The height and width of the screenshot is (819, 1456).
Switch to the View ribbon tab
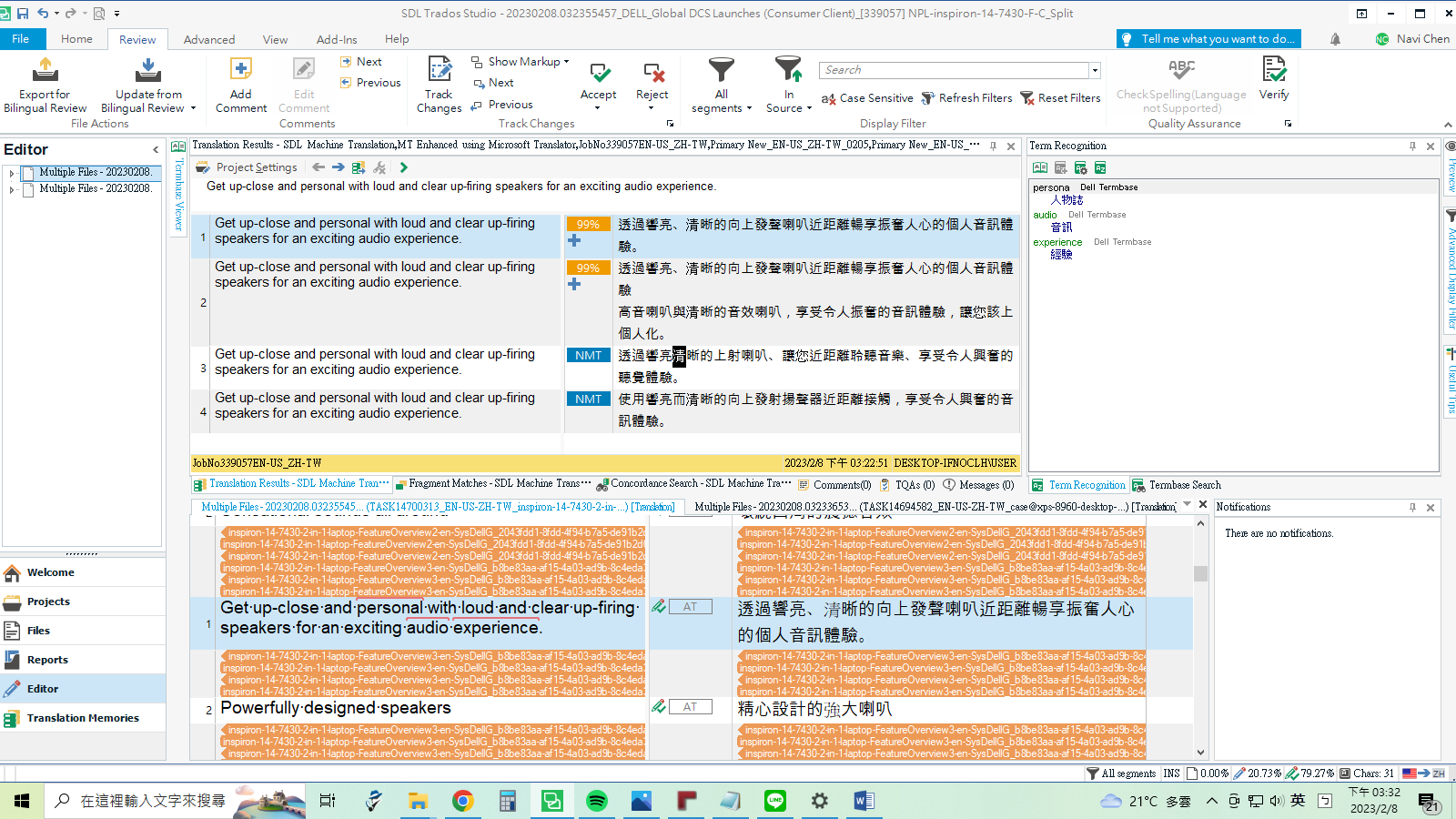point(275,39)
